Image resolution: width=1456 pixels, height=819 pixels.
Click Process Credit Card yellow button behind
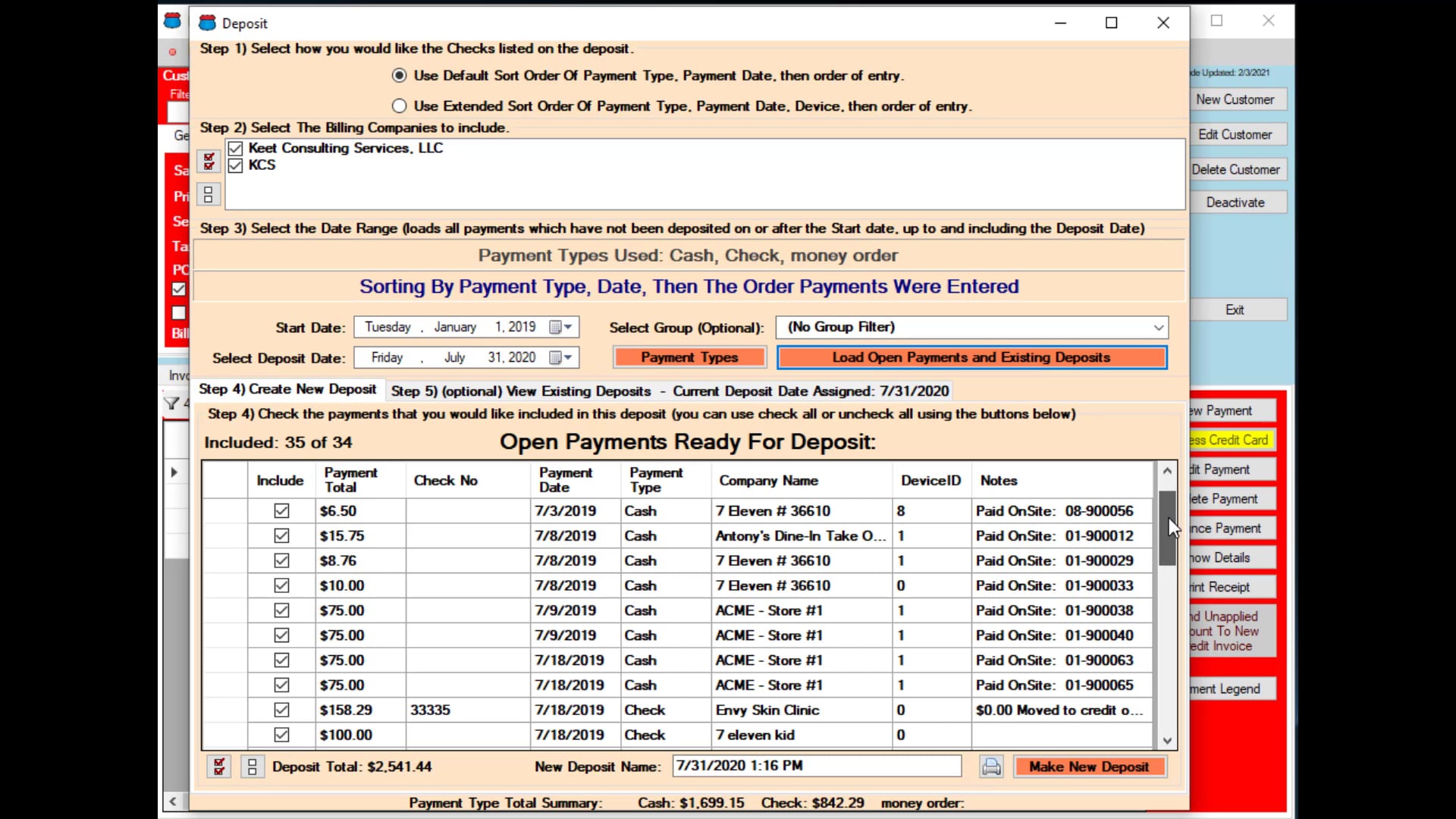[x=1232, y=440]
